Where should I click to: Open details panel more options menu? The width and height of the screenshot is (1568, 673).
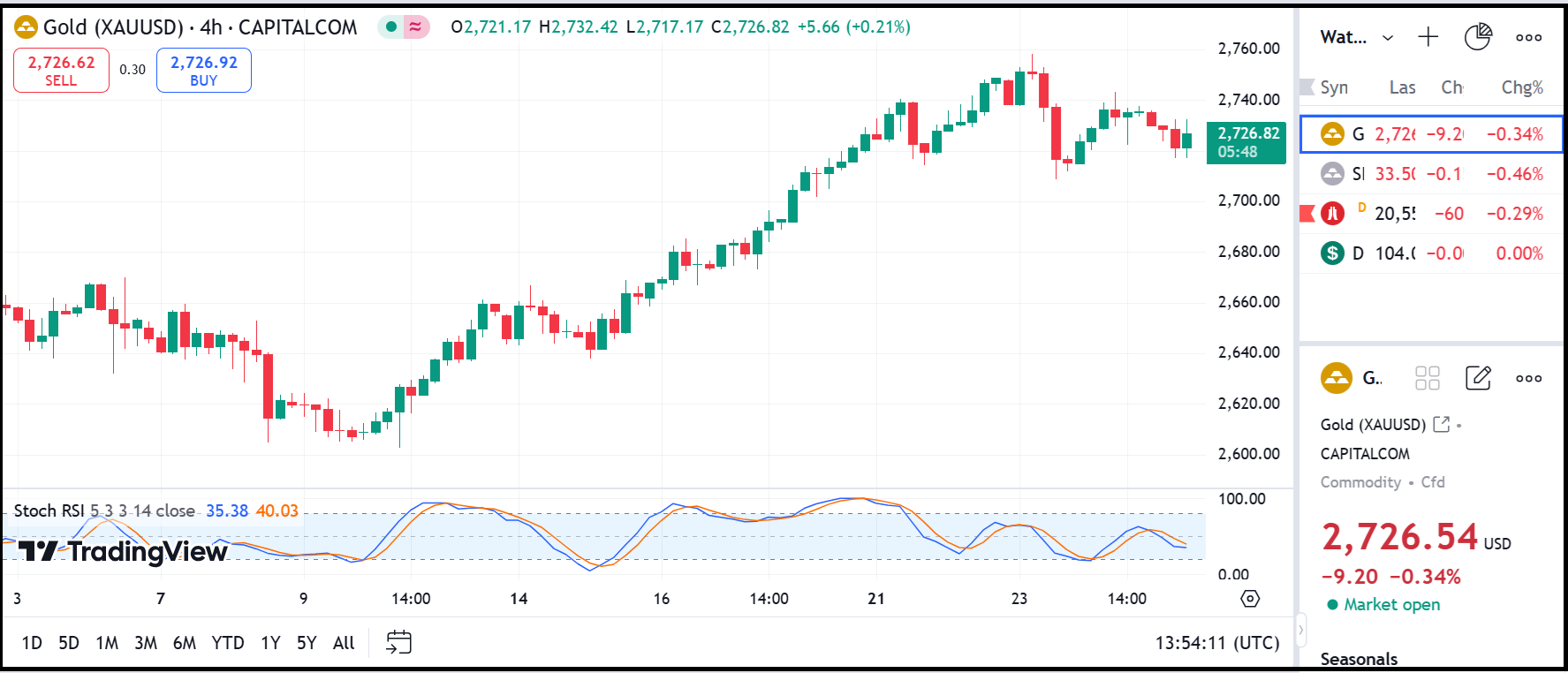point(1528,378)
